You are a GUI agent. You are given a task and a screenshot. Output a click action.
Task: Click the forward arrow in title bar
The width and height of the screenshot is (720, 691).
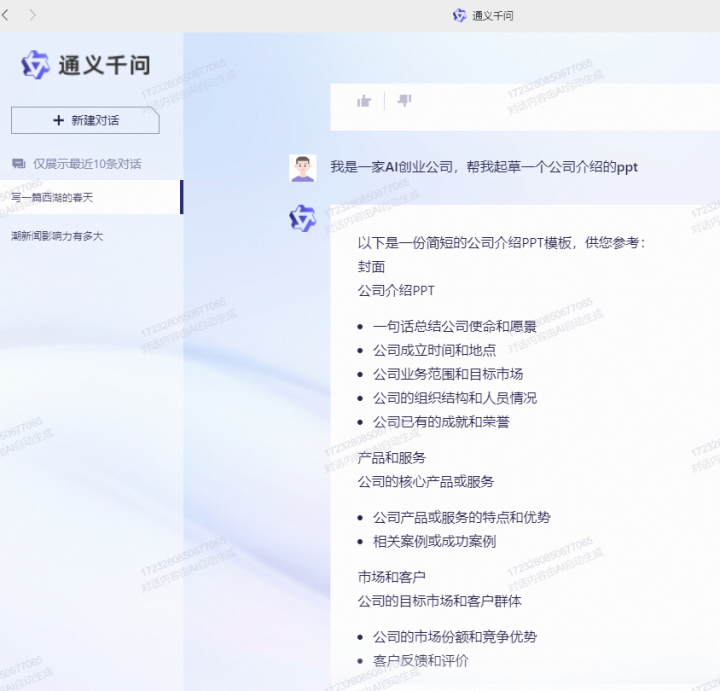[x=33, y=15]
